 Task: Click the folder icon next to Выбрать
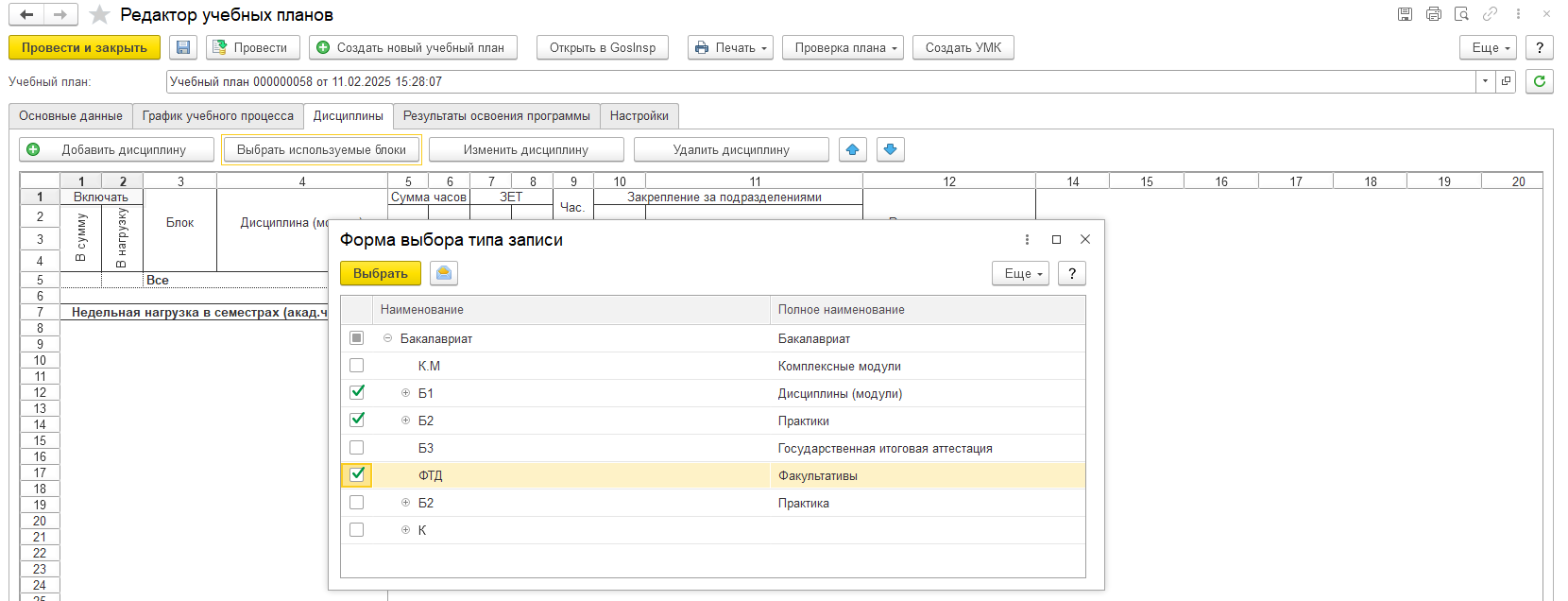(x=444, y=273)
